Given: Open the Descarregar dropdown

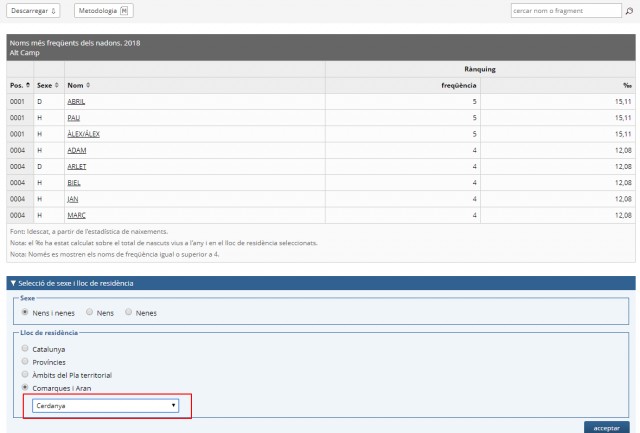Looking at the screenshot, I should tap(35, 11).
